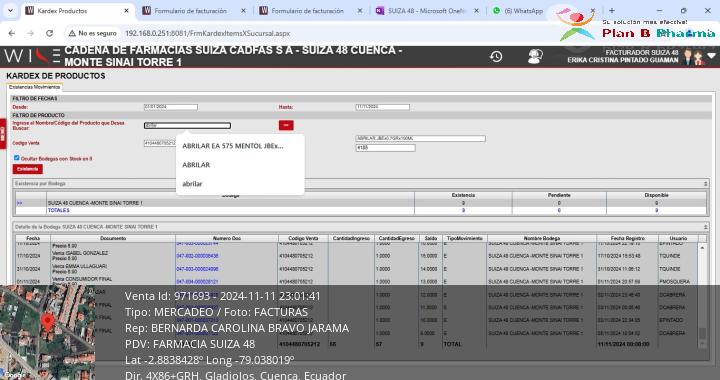Click the No es seguro security indicator

[92, 34]
